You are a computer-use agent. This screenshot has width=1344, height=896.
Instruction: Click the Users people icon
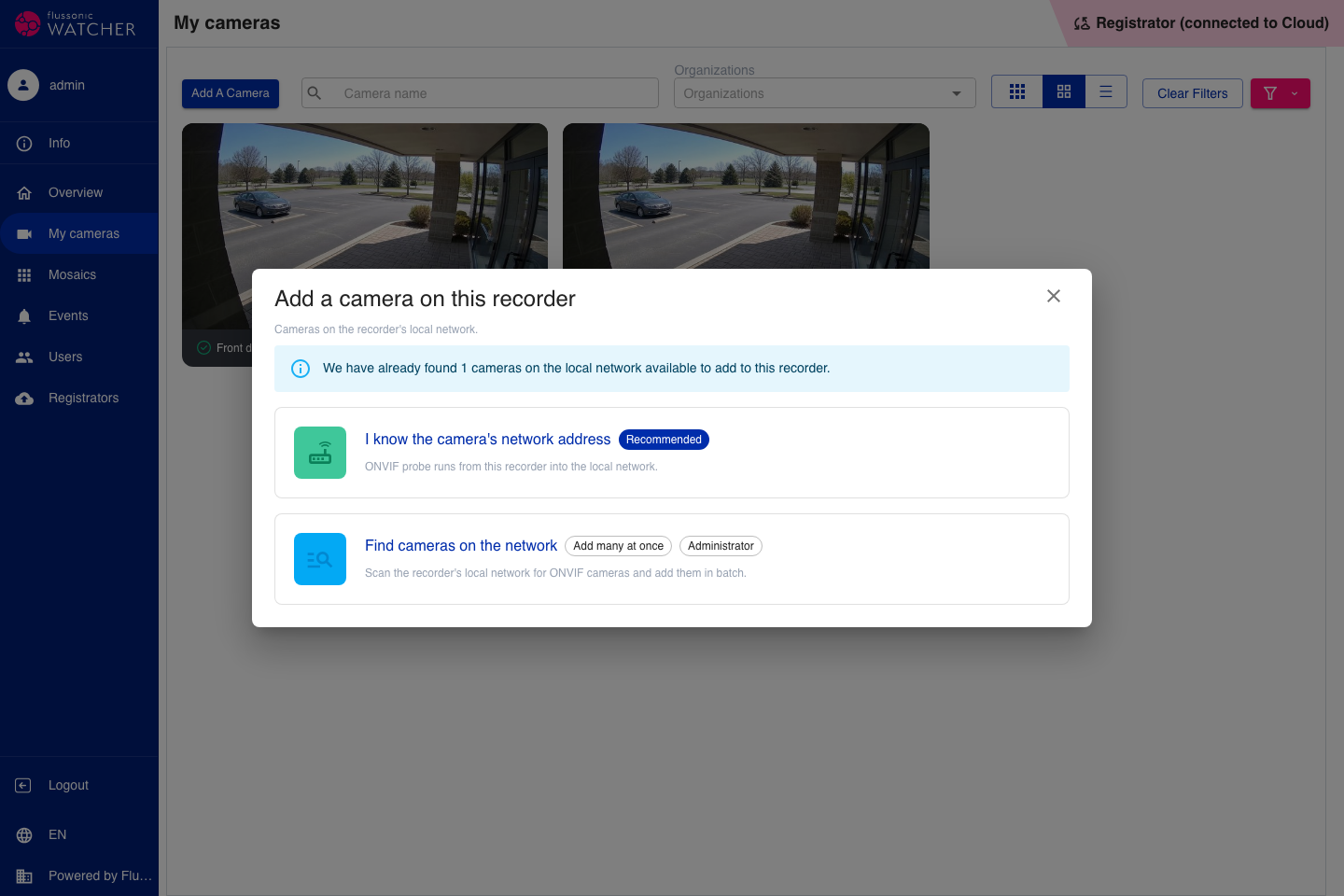(24, 357)
